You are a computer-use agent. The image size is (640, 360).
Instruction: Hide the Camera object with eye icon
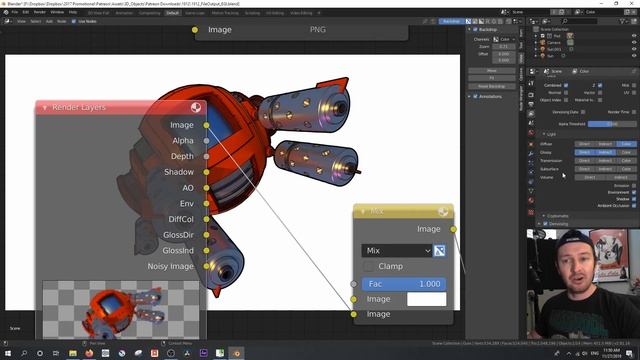(634, 42)
